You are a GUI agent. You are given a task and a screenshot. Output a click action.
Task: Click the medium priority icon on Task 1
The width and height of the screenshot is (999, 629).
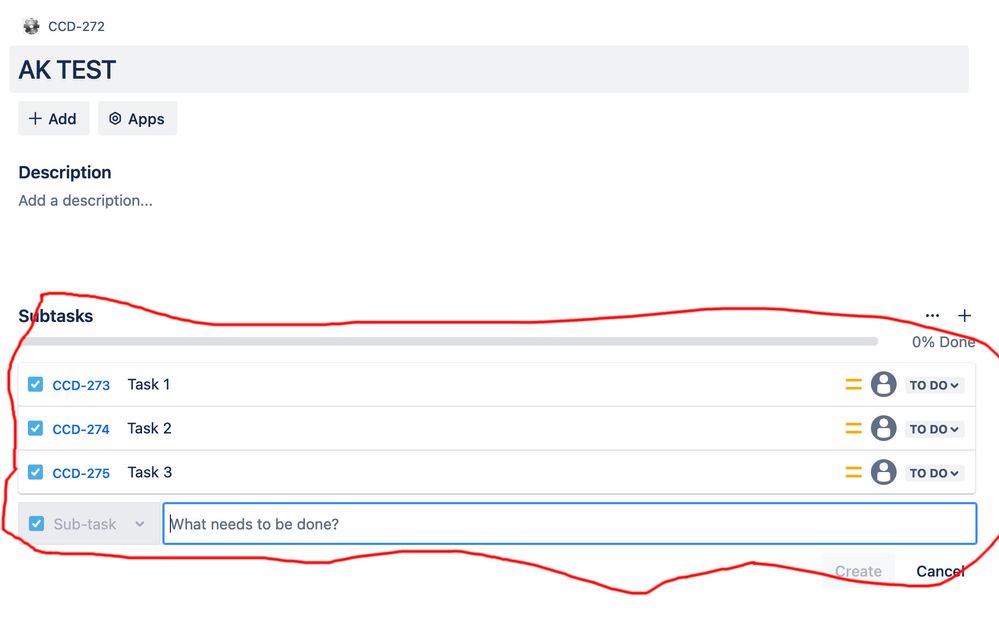(853, 384)
